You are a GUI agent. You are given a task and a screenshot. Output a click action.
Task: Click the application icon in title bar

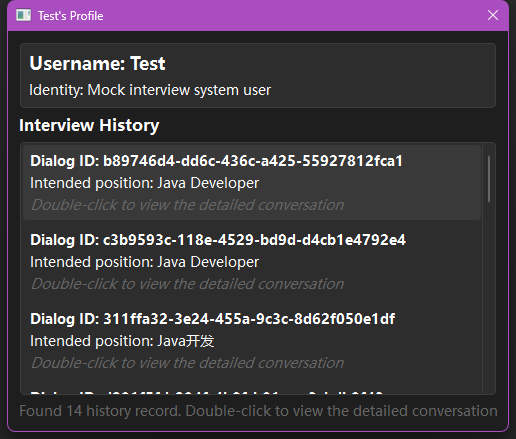pos(24,15)
